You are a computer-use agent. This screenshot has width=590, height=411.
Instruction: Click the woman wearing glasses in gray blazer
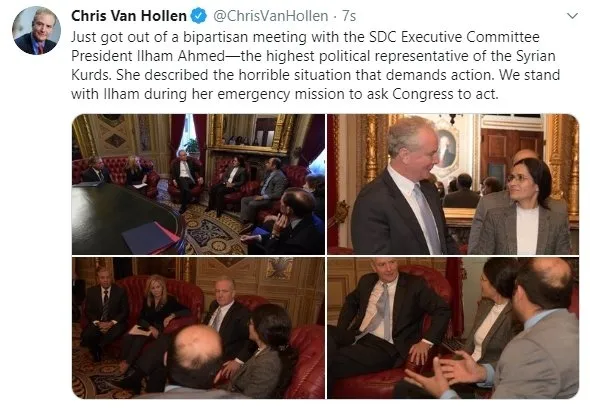tap(523, 207)
